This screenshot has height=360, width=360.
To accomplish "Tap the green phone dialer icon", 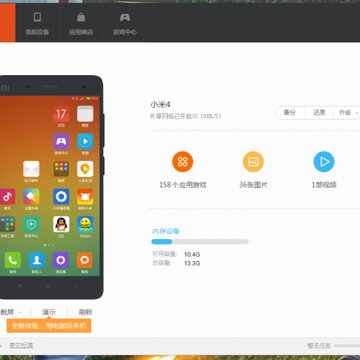I will tap(13, 260).
